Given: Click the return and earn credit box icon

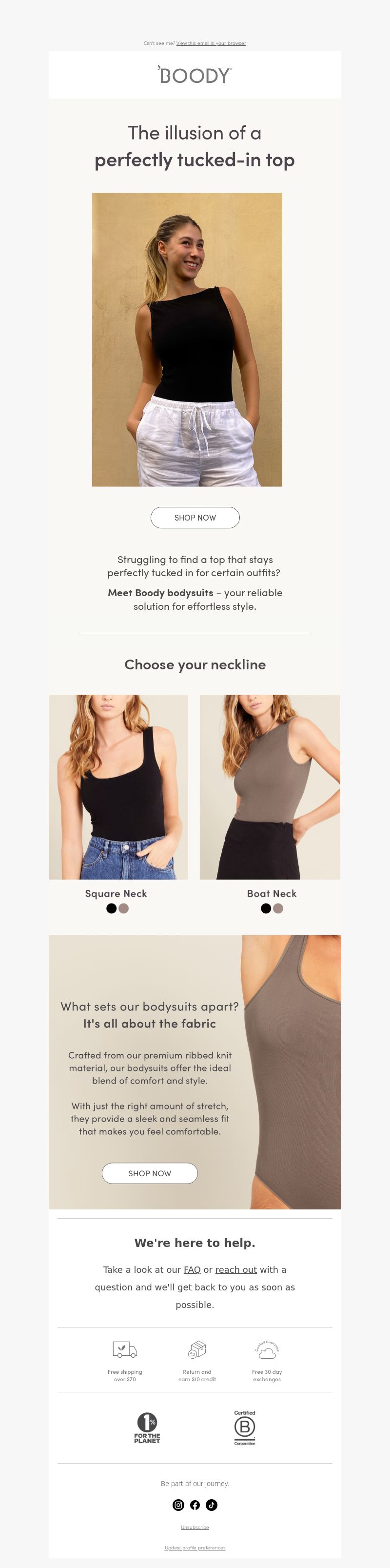Looking at the screenshot, I should [196, 1349].
